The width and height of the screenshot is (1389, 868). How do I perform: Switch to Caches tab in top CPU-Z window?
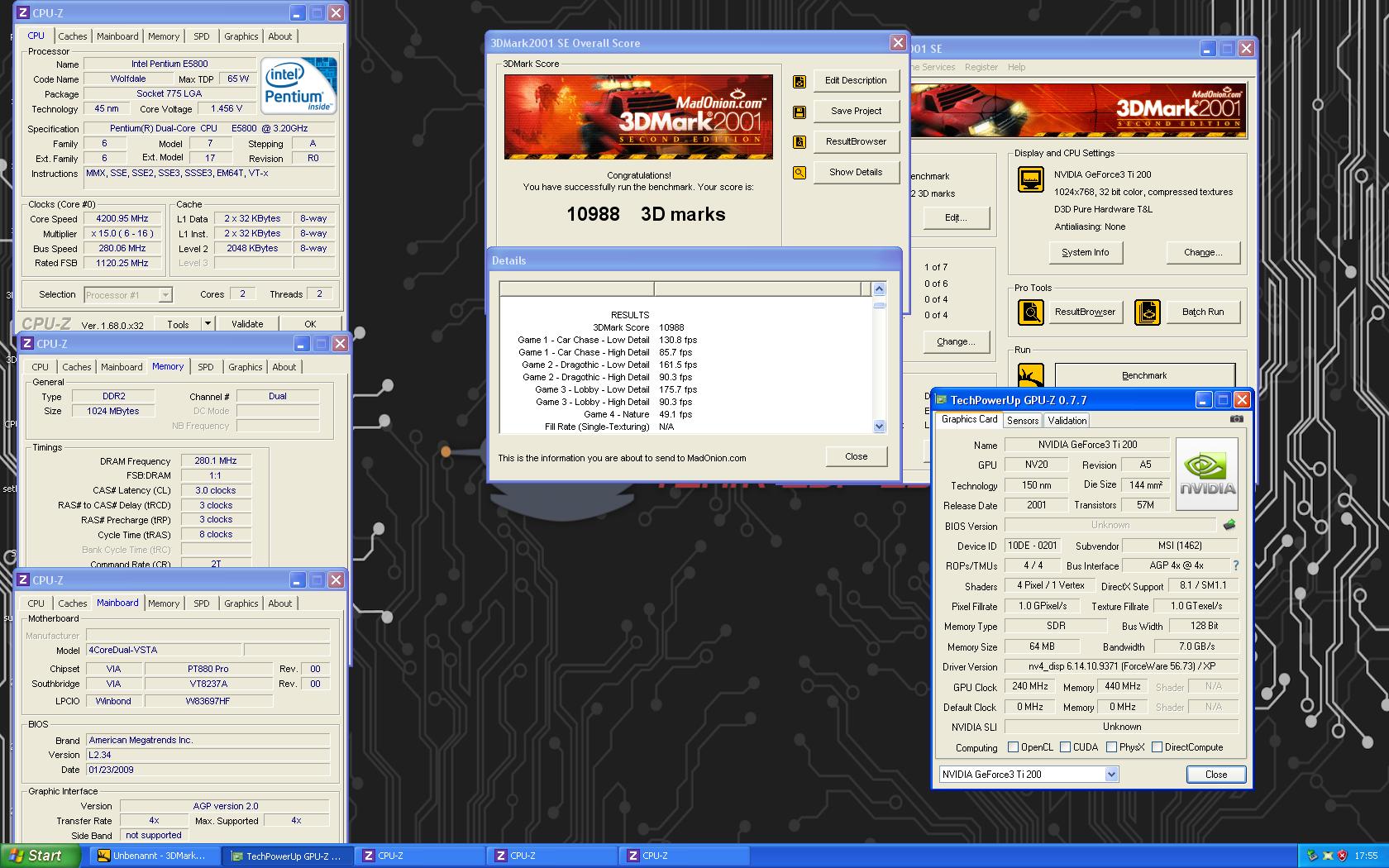(x=72, y=36)
